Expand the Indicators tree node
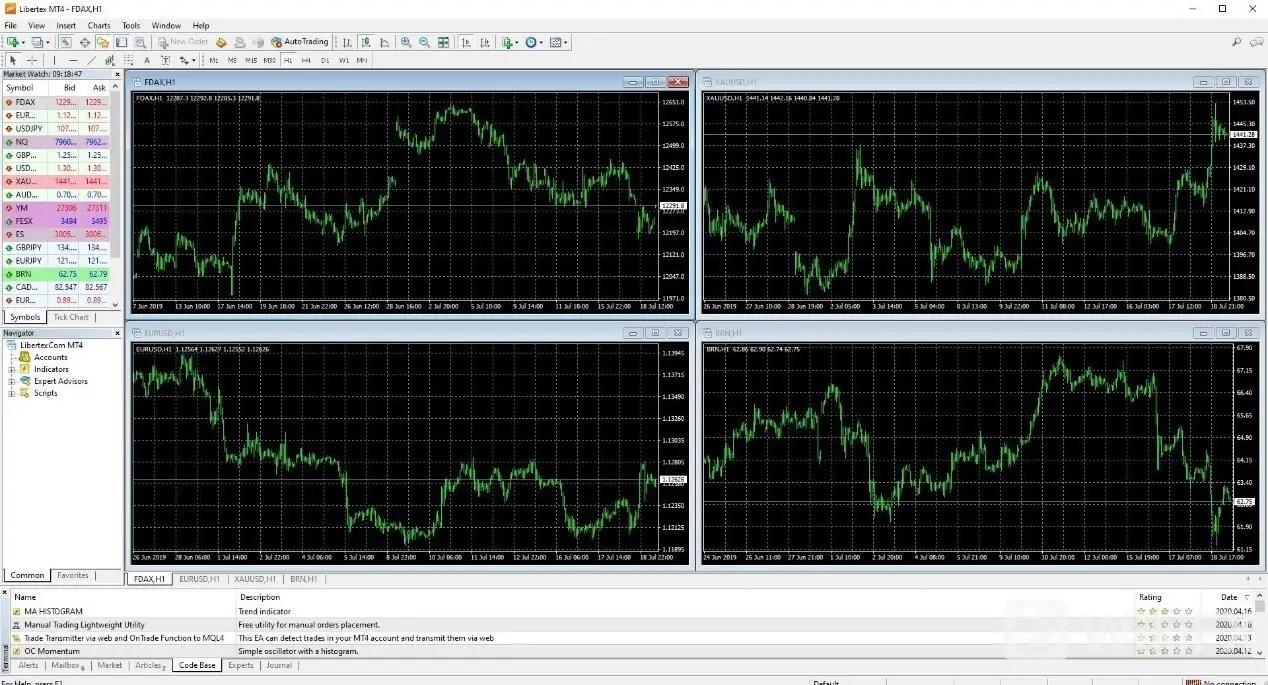The width and height of the screenshot is (1268, 685). coord(12,369)
